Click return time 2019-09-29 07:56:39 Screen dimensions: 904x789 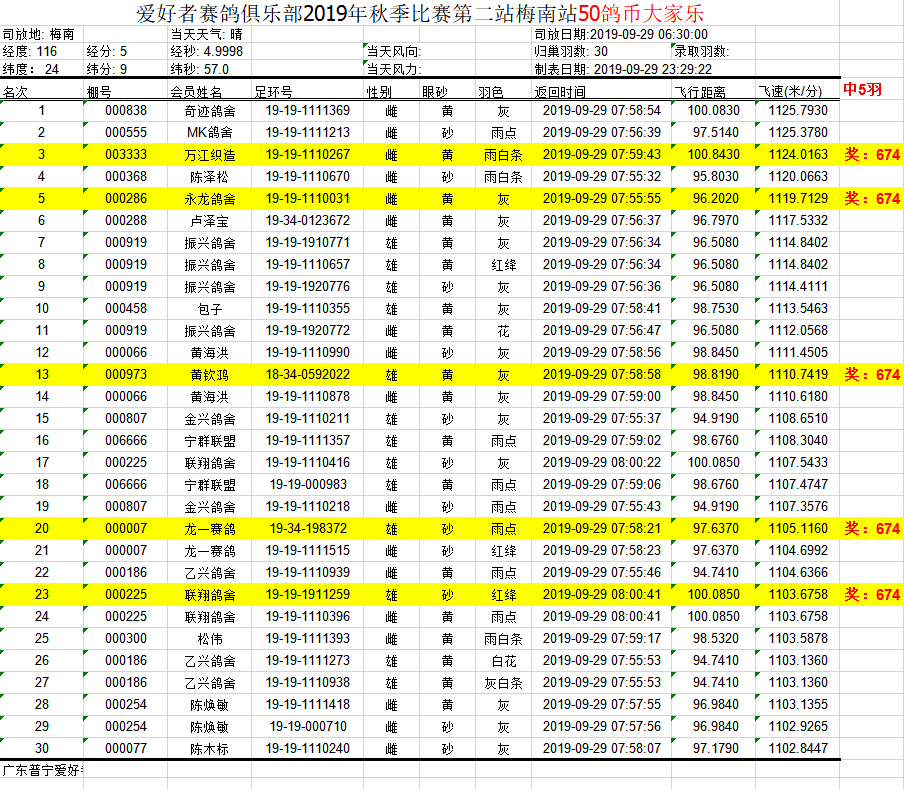pos(602,133)
